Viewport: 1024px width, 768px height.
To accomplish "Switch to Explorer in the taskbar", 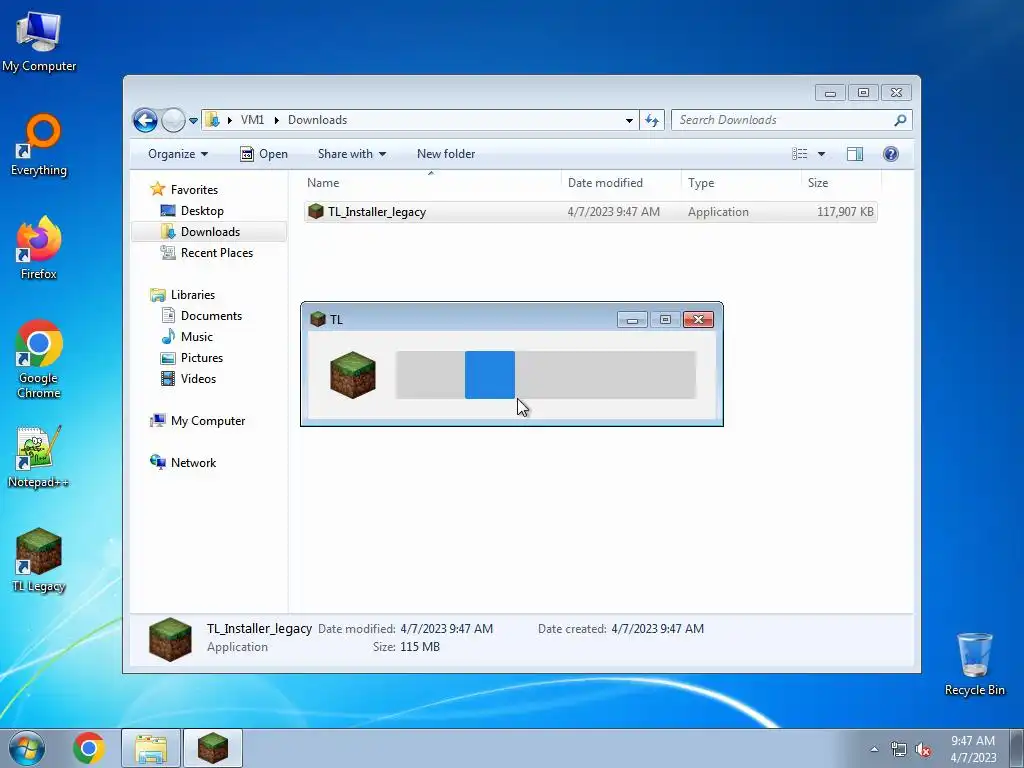I will point(151,748).
